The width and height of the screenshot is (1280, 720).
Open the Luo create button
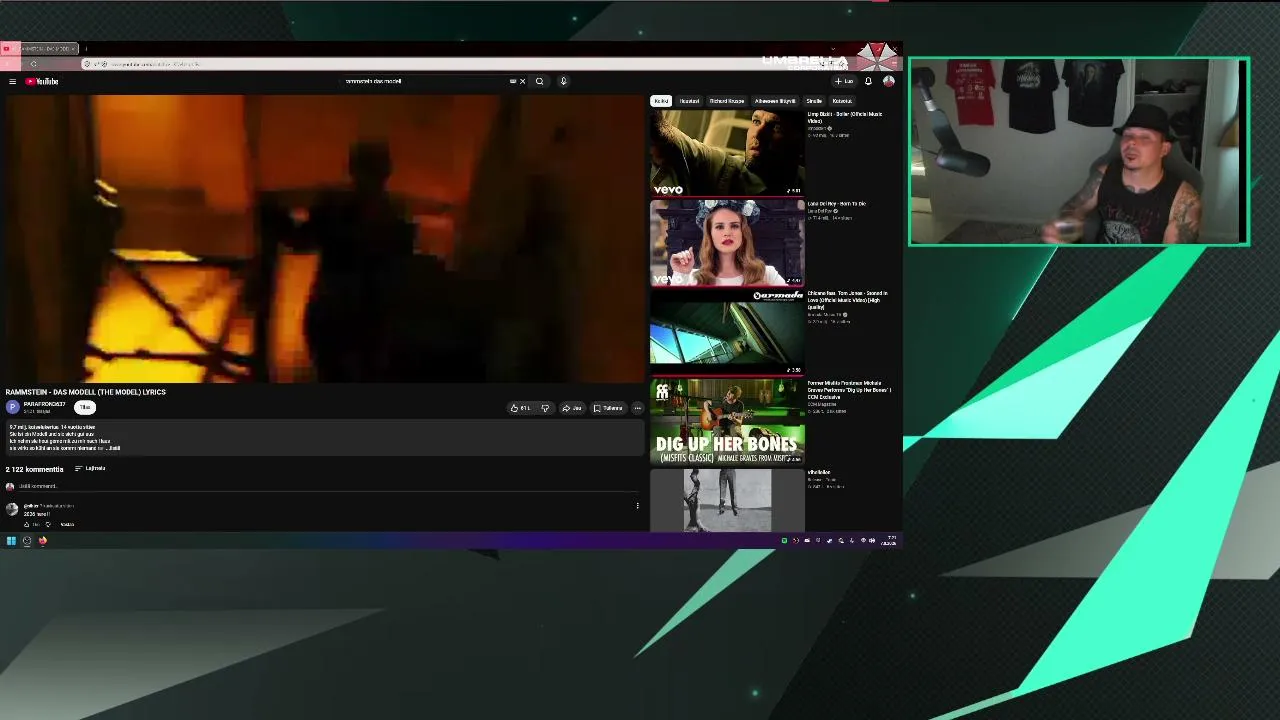[x=844, y=82]
